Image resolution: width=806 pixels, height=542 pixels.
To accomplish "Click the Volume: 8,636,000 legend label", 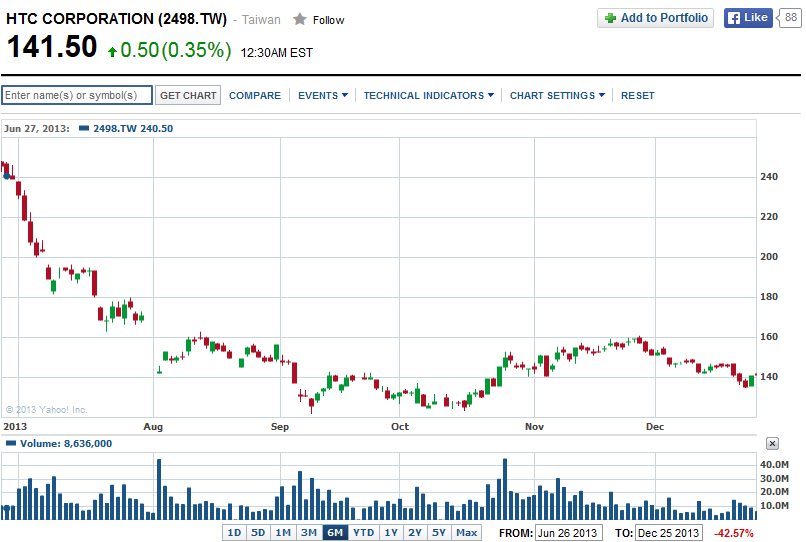I will (66, 443).
